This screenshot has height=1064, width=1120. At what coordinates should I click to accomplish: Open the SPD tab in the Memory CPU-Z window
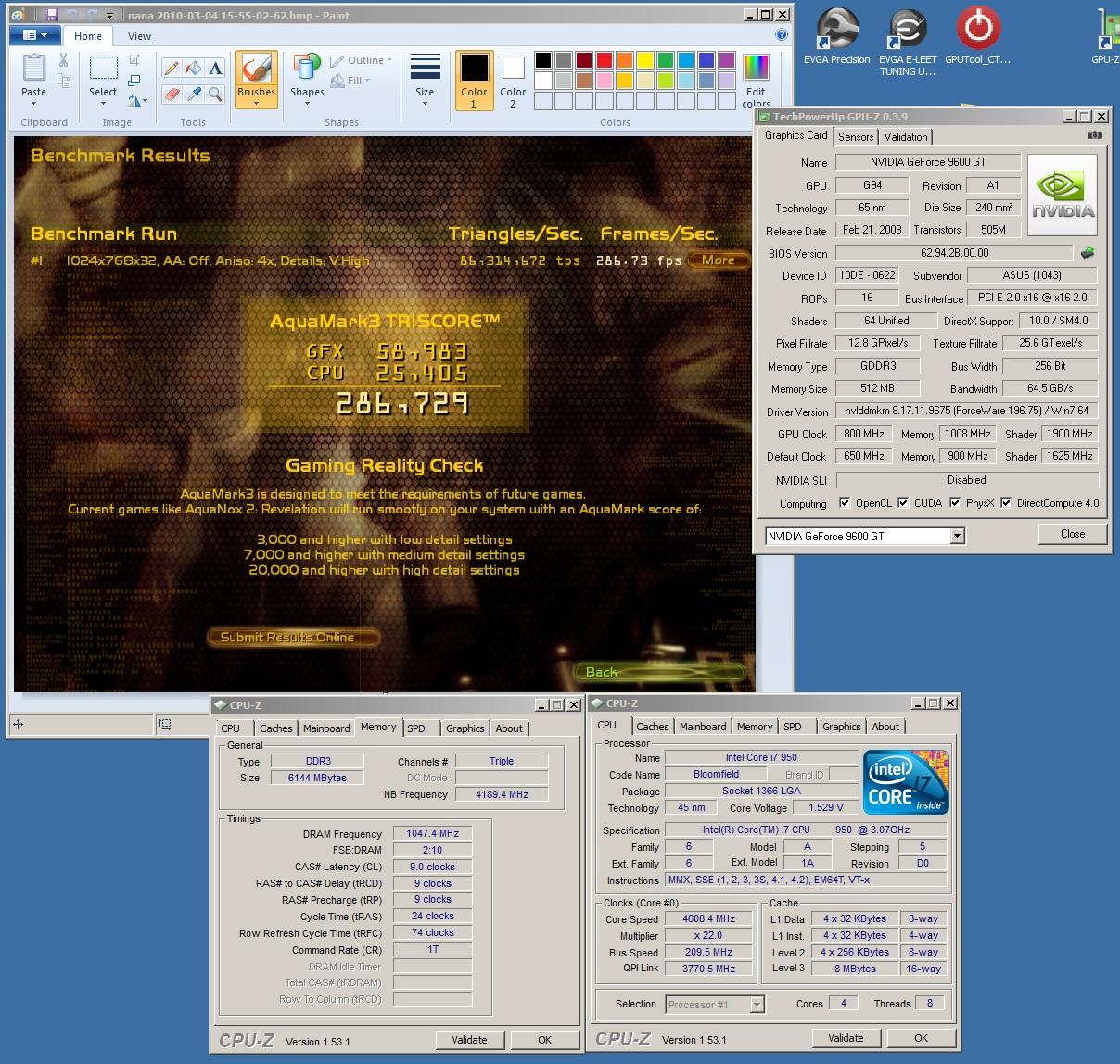pos(416,728)
